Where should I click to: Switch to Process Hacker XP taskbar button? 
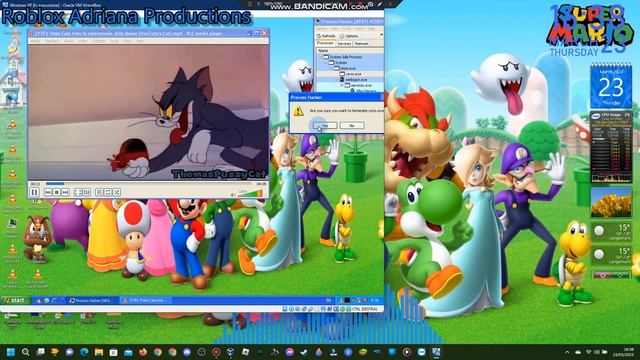(92, 300)
